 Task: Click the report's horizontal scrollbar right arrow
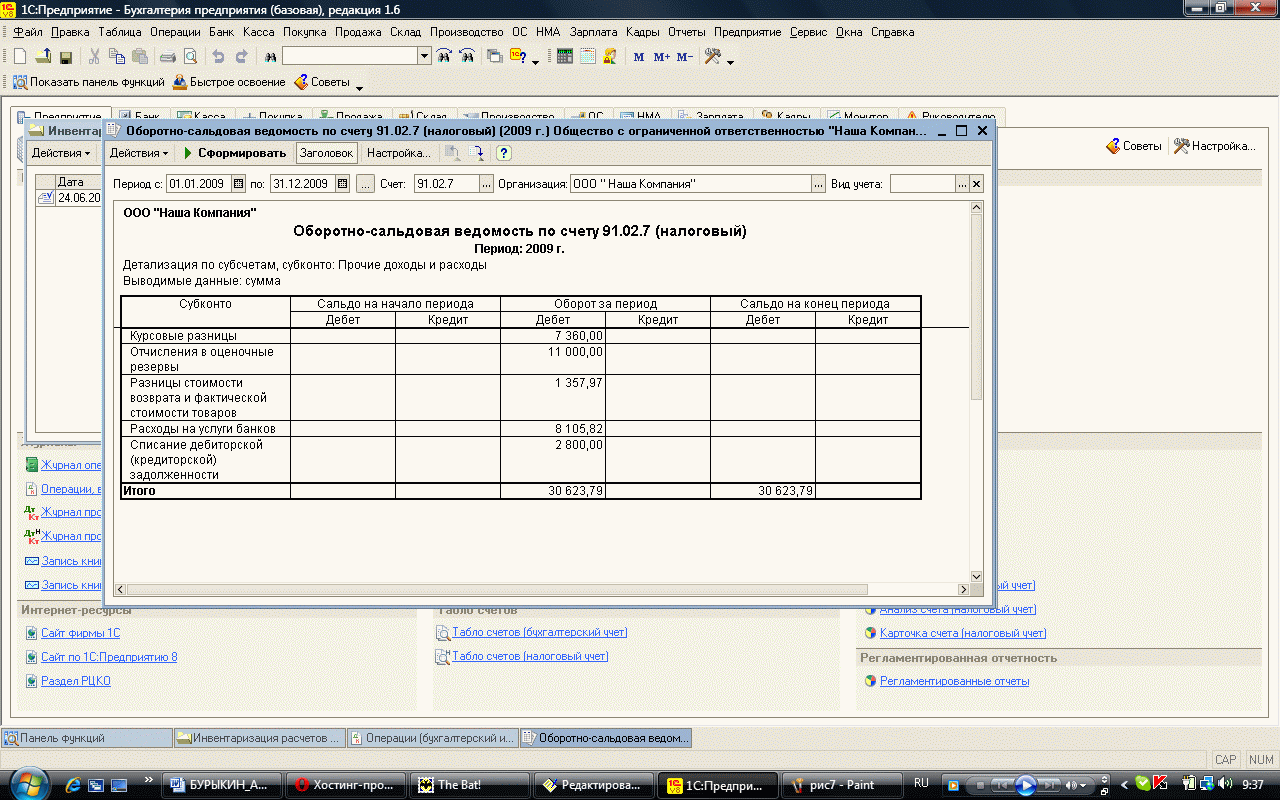pos(962,590)
